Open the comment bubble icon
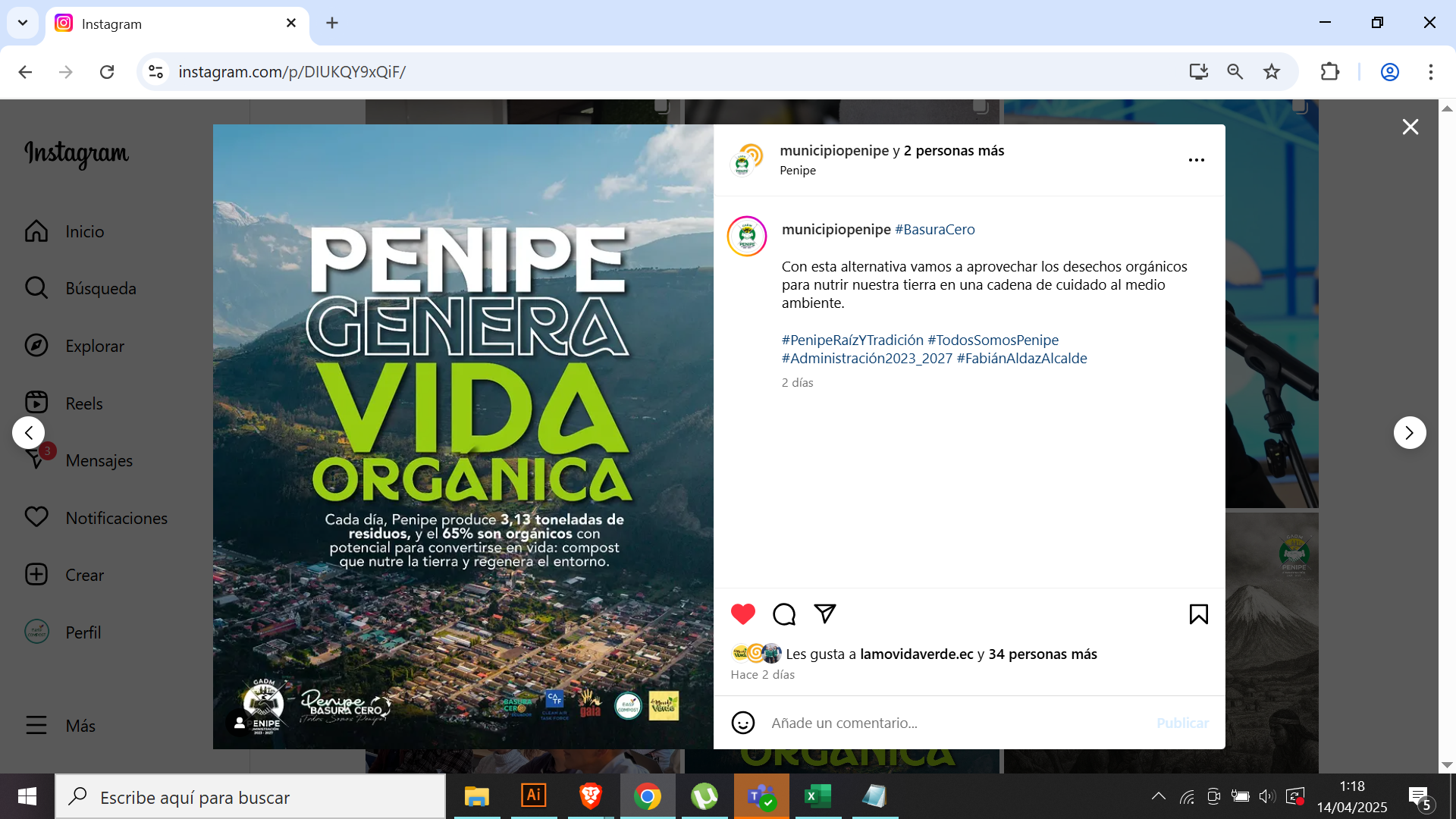This screenshot has height=819, width=1456. click(784, 614)
